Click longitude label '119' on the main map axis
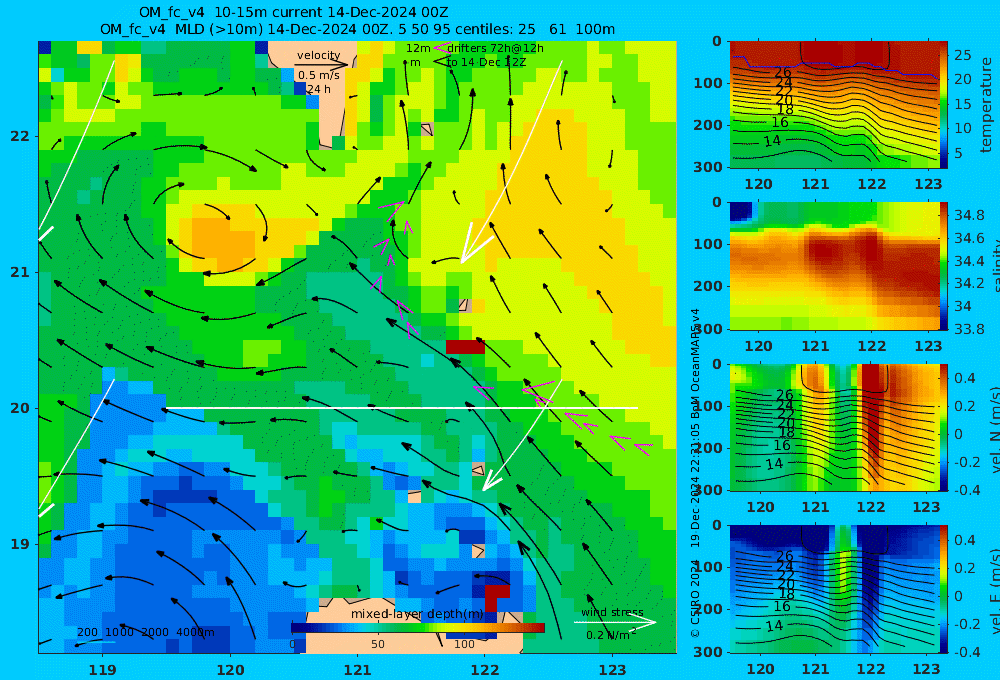The image size is (1000, 680). pyautogui.click(x=102, y=670)
